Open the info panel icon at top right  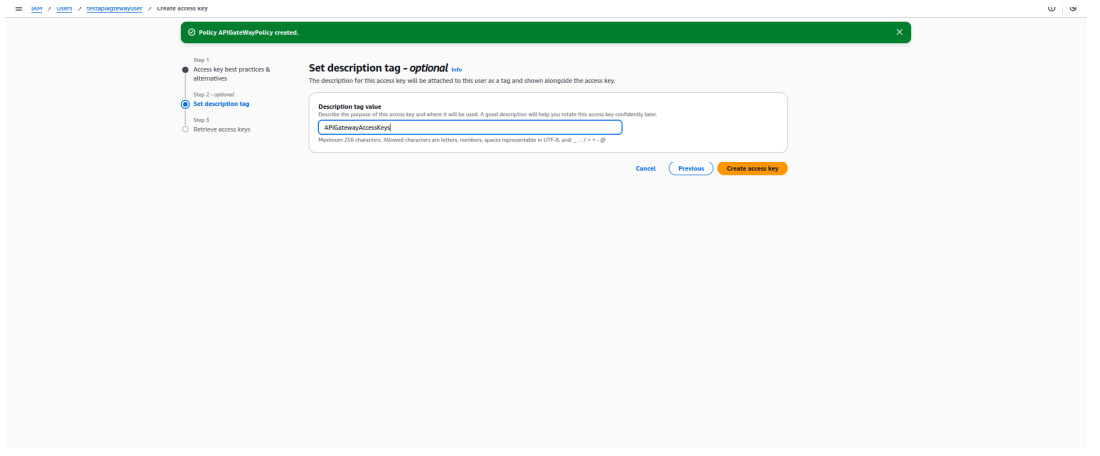click(1051, 7)
